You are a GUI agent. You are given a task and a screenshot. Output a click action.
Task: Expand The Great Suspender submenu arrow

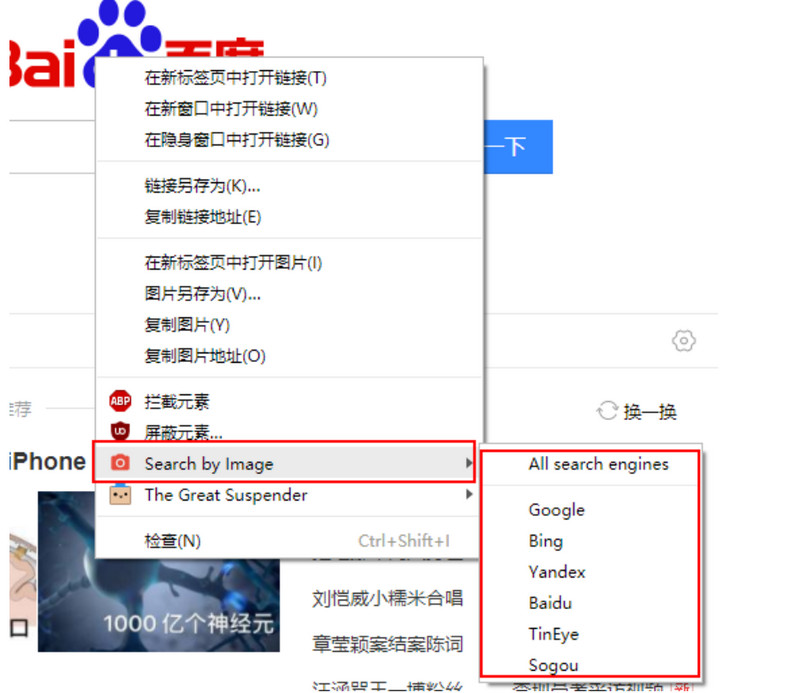(x=468, y=494)
